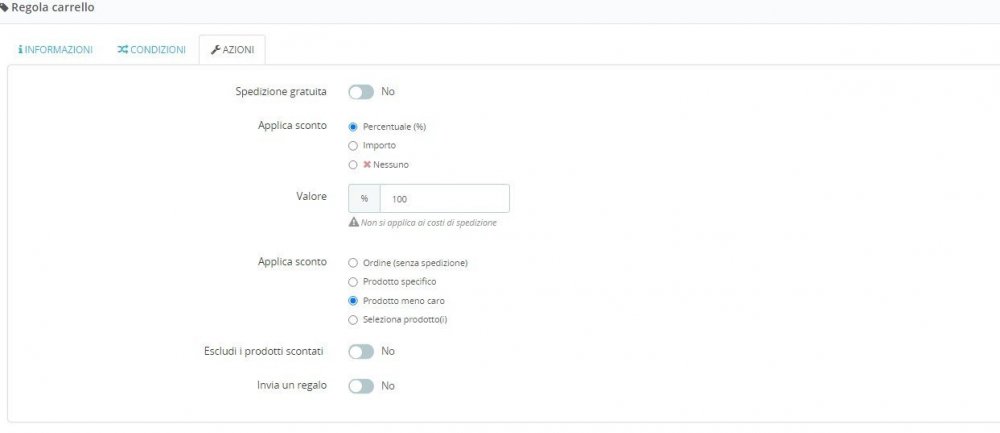Toggle Escludi i prodotti scontati switch
The height and width of the screenshot is (433, 1000).
point(361,351)
